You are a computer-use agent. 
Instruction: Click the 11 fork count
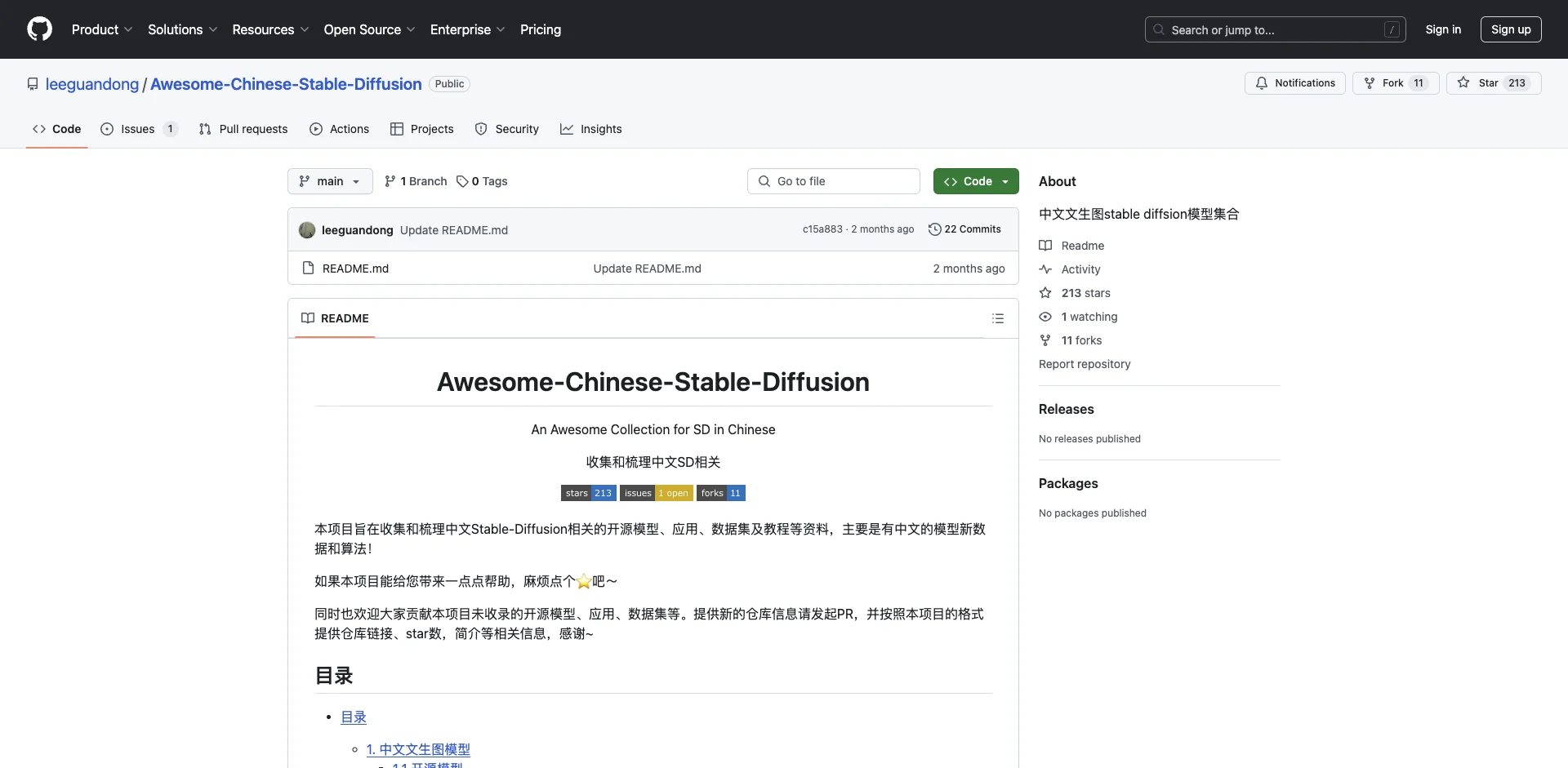(1419, 83)
